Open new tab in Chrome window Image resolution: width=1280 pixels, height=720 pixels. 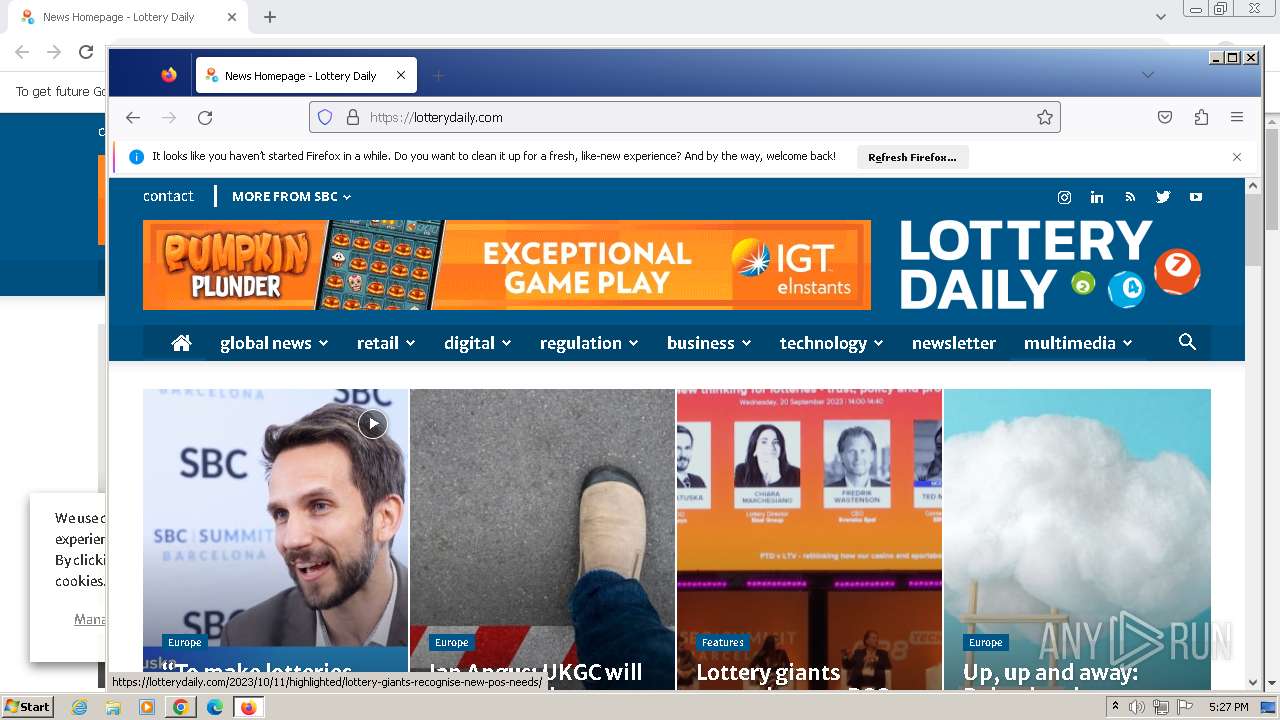tap(270, 17)
